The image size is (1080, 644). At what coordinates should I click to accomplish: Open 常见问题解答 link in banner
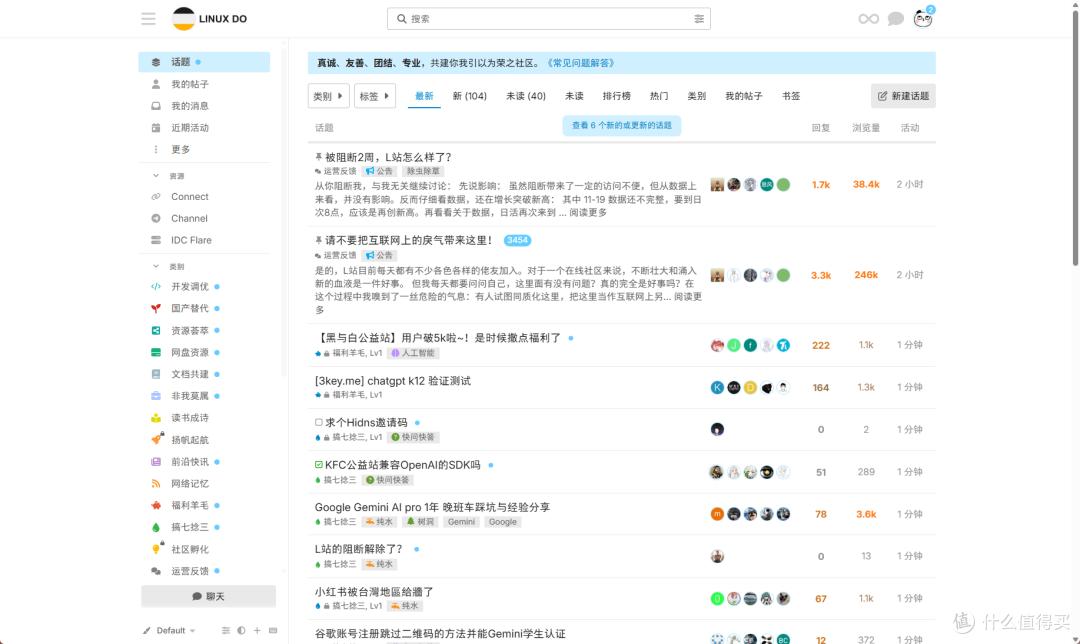[x=581, y=63]
